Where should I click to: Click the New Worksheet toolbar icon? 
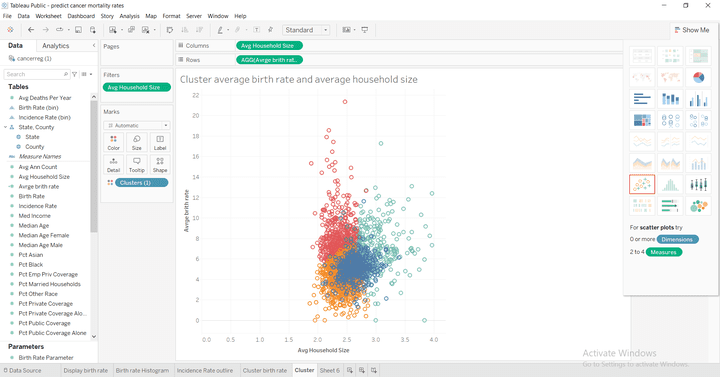coord(112,30)
